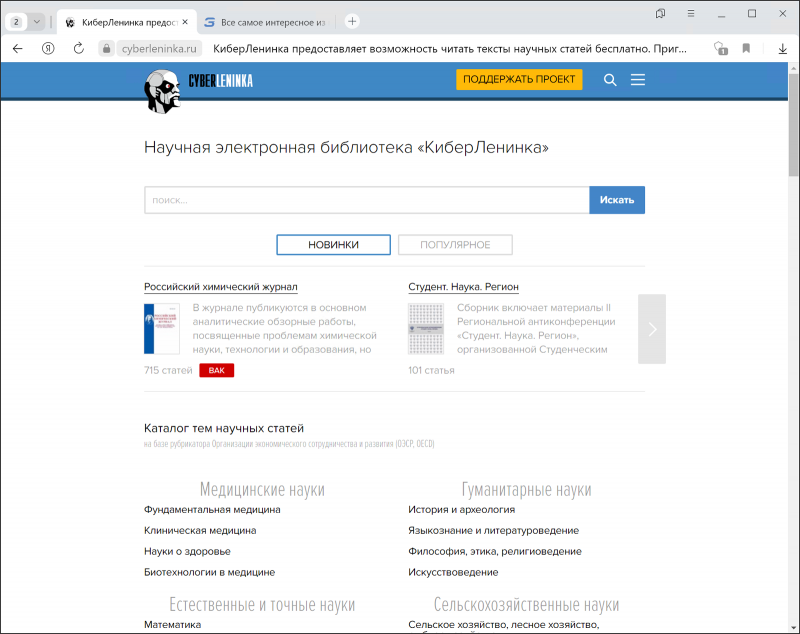Open the downloads arrow icon
The height and width of the screenshot is (634, 800).
coord(783,48)
